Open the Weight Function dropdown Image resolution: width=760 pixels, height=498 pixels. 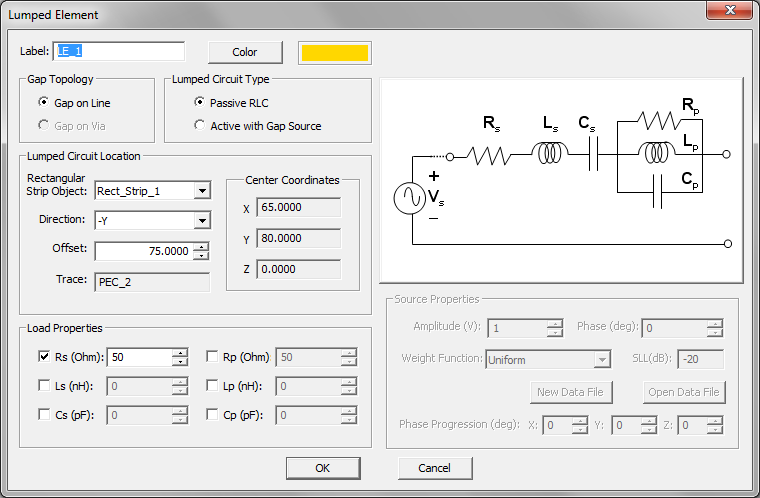pyautogui.click(x=602, y=360)
